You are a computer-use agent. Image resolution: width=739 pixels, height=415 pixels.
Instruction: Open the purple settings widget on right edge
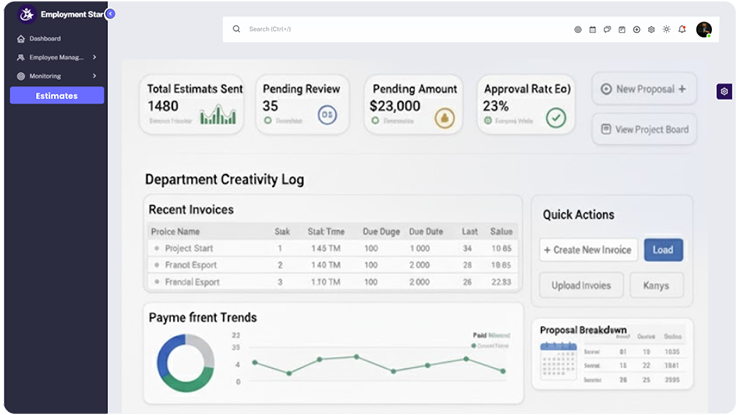[725, 91]
